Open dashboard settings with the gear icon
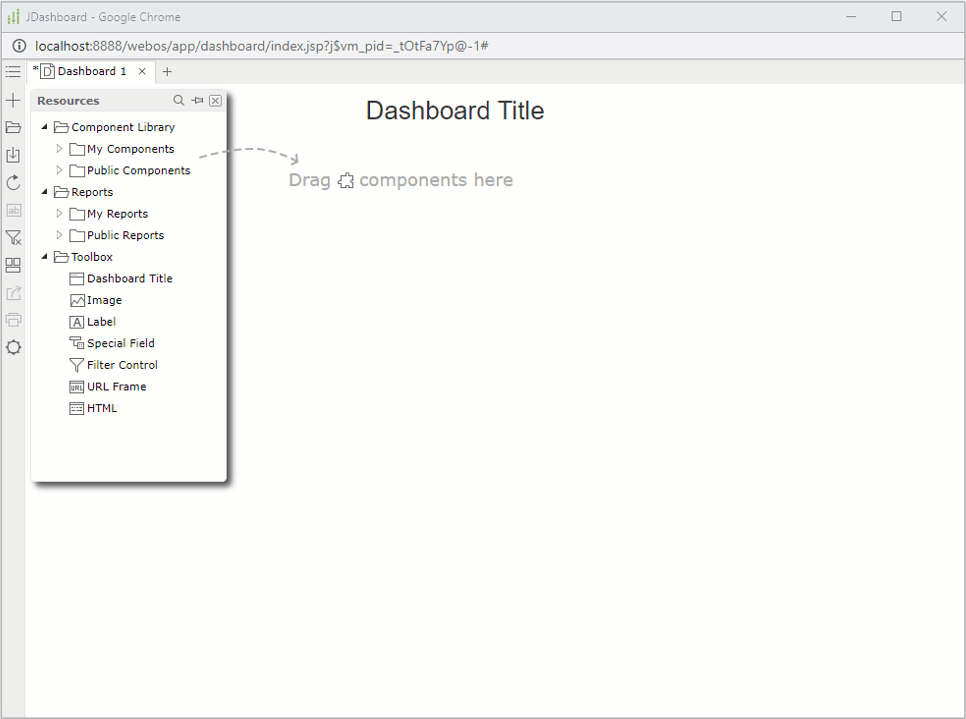Screen dimensions: 966x719 [13, 347]
